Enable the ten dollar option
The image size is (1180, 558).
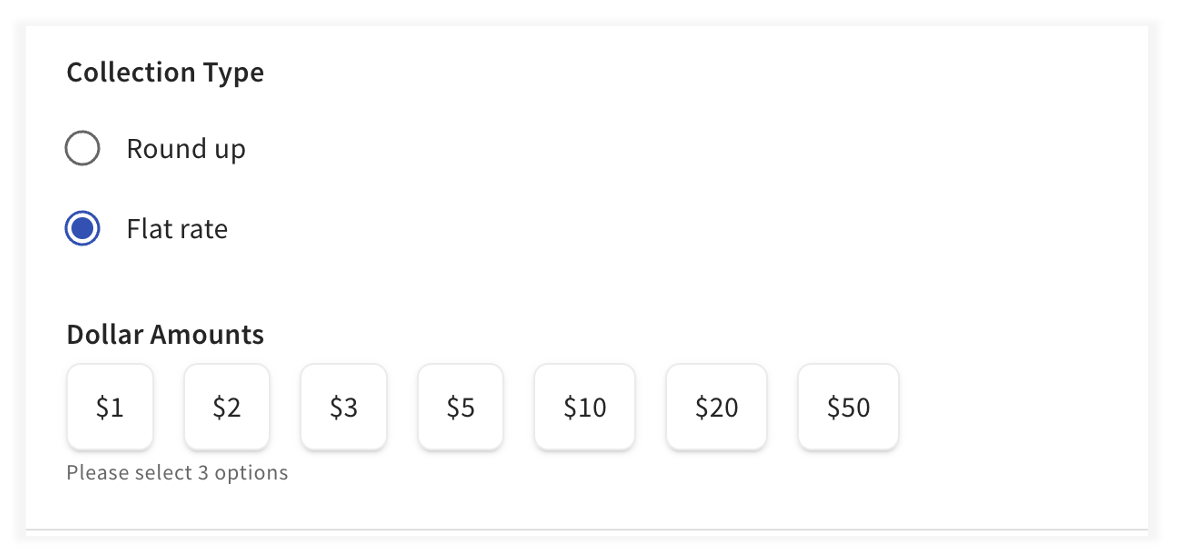(x=585, y=407)
